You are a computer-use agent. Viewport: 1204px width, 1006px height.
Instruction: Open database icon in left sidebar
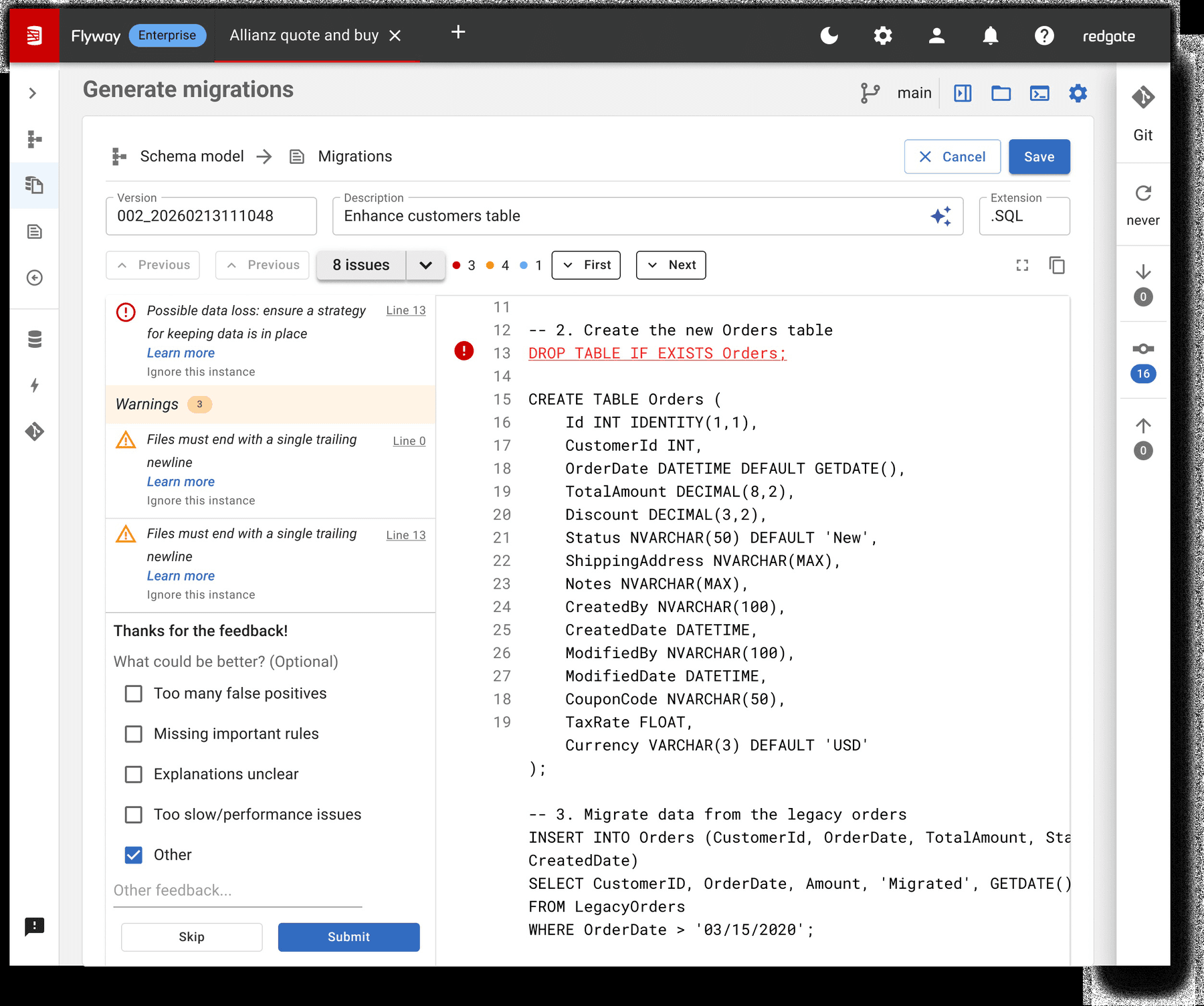coord(34,339)
